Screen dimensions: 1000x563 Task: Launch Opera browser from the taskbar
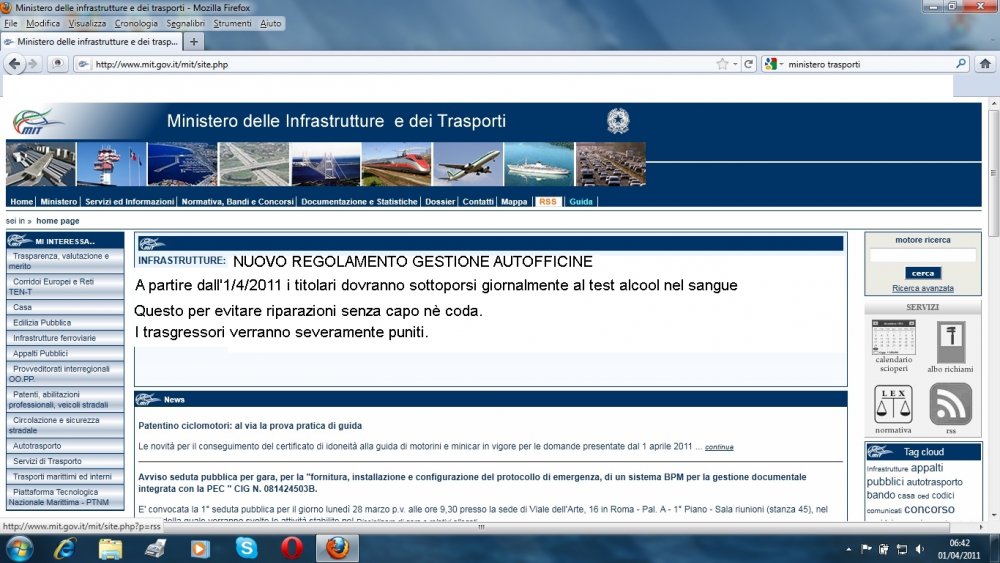(x=291, y=548)
